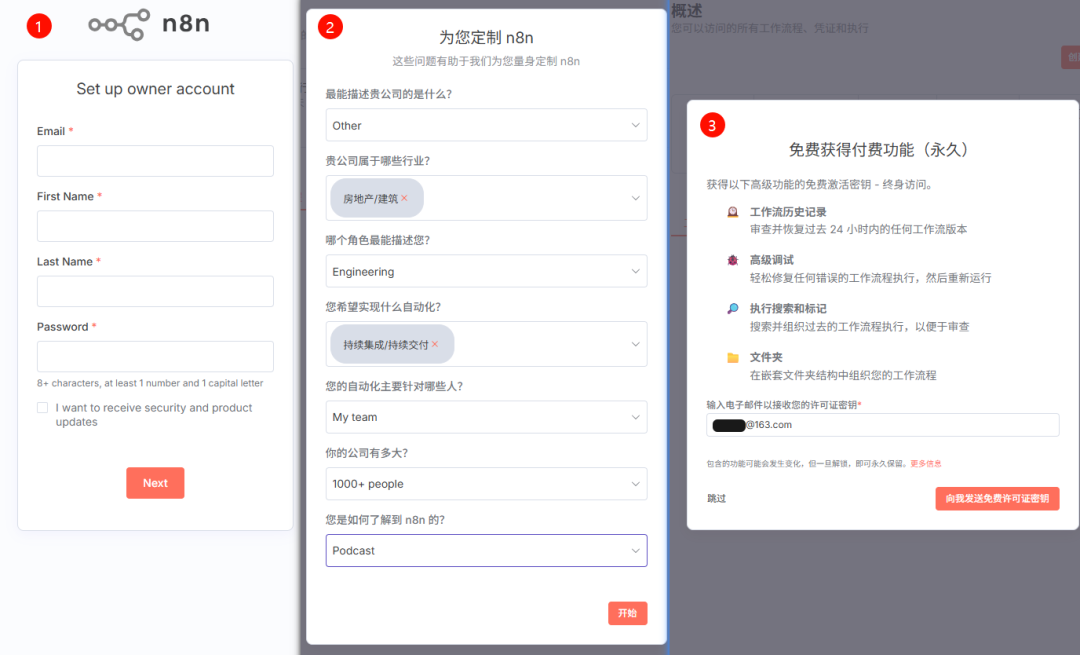Click the Password input field
1080x655 pixels.
click(155, 357)
